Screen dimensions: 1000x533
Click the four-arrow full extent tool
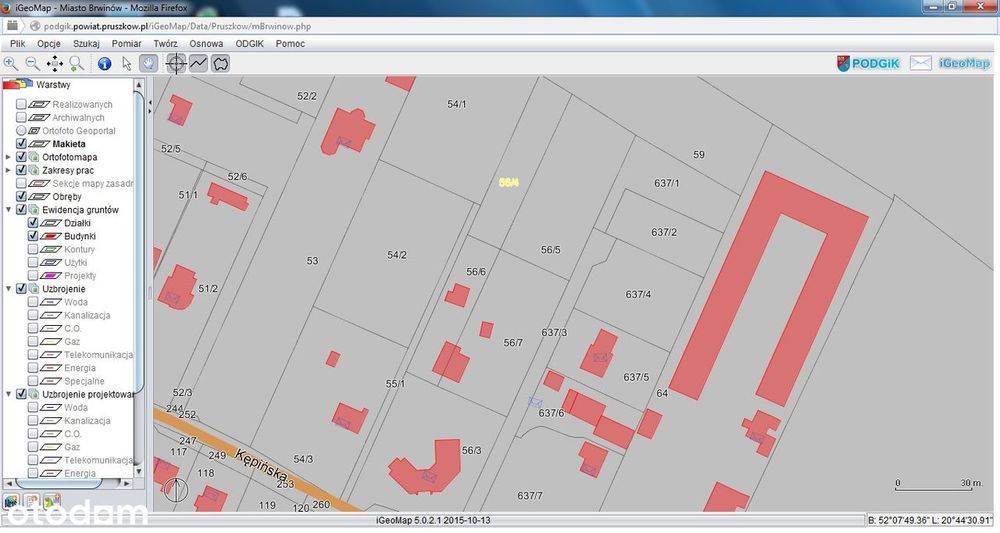tap(54, 63)
